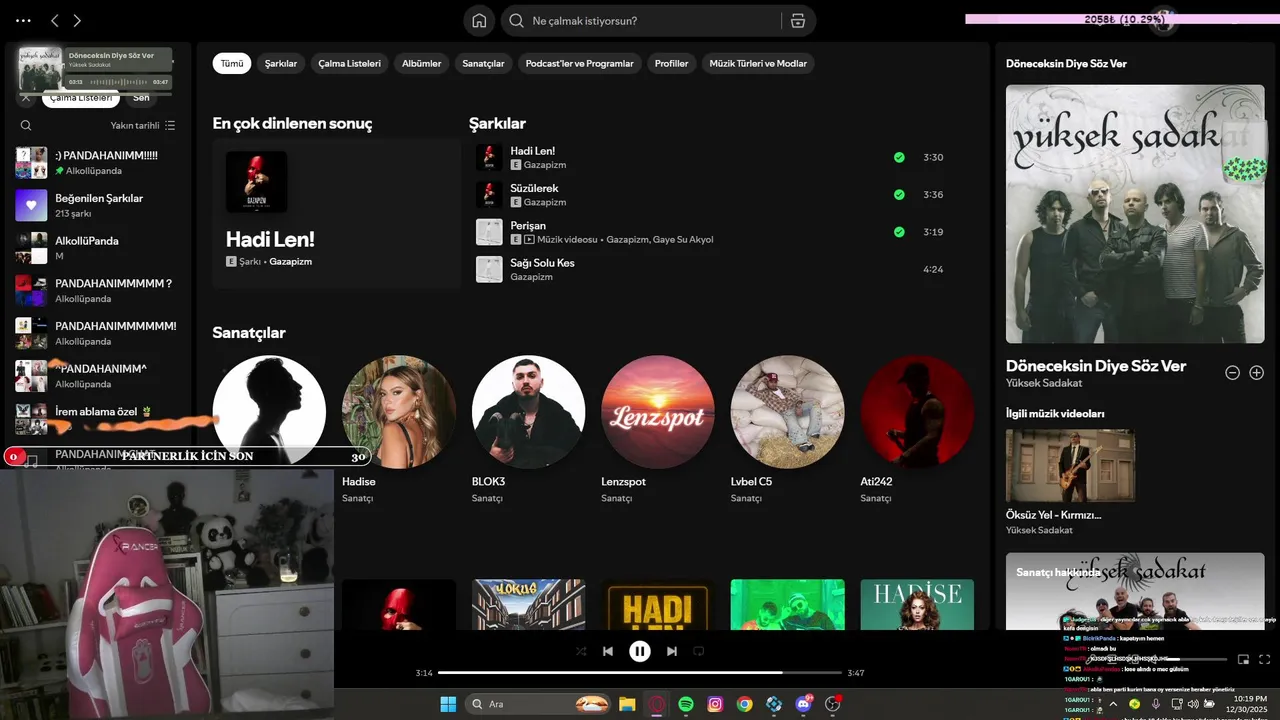Open the Hadise artist profile

coord(399,430)
